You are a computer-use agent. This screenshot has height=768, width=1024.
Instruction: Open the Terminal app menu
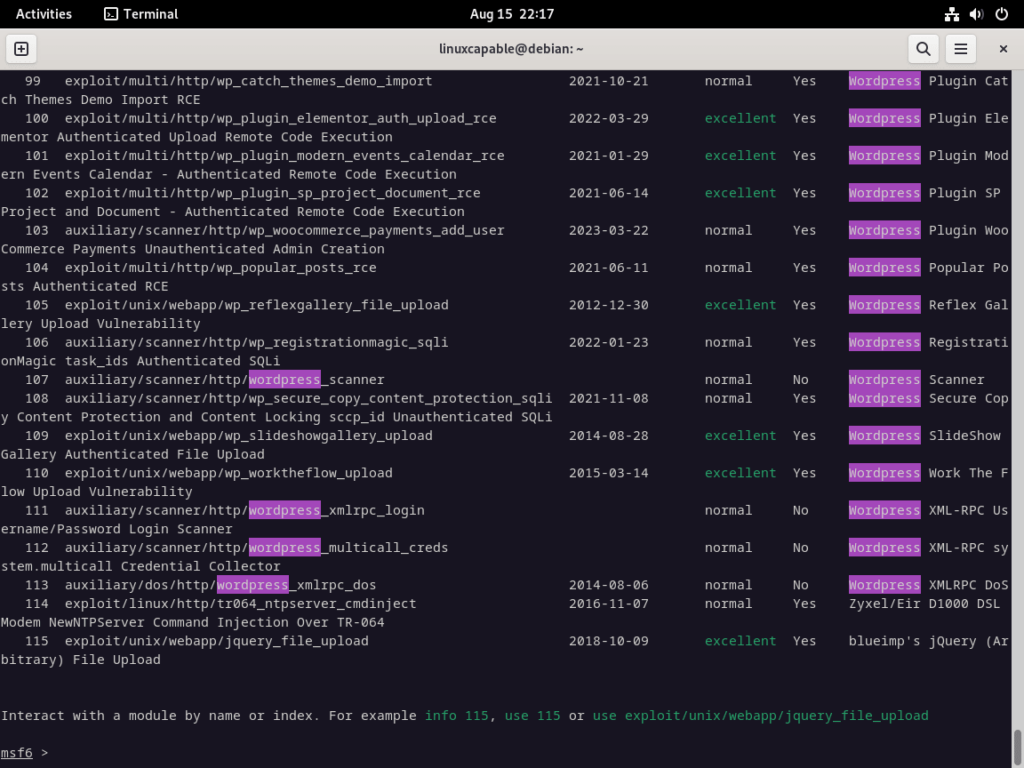(141, 14)
